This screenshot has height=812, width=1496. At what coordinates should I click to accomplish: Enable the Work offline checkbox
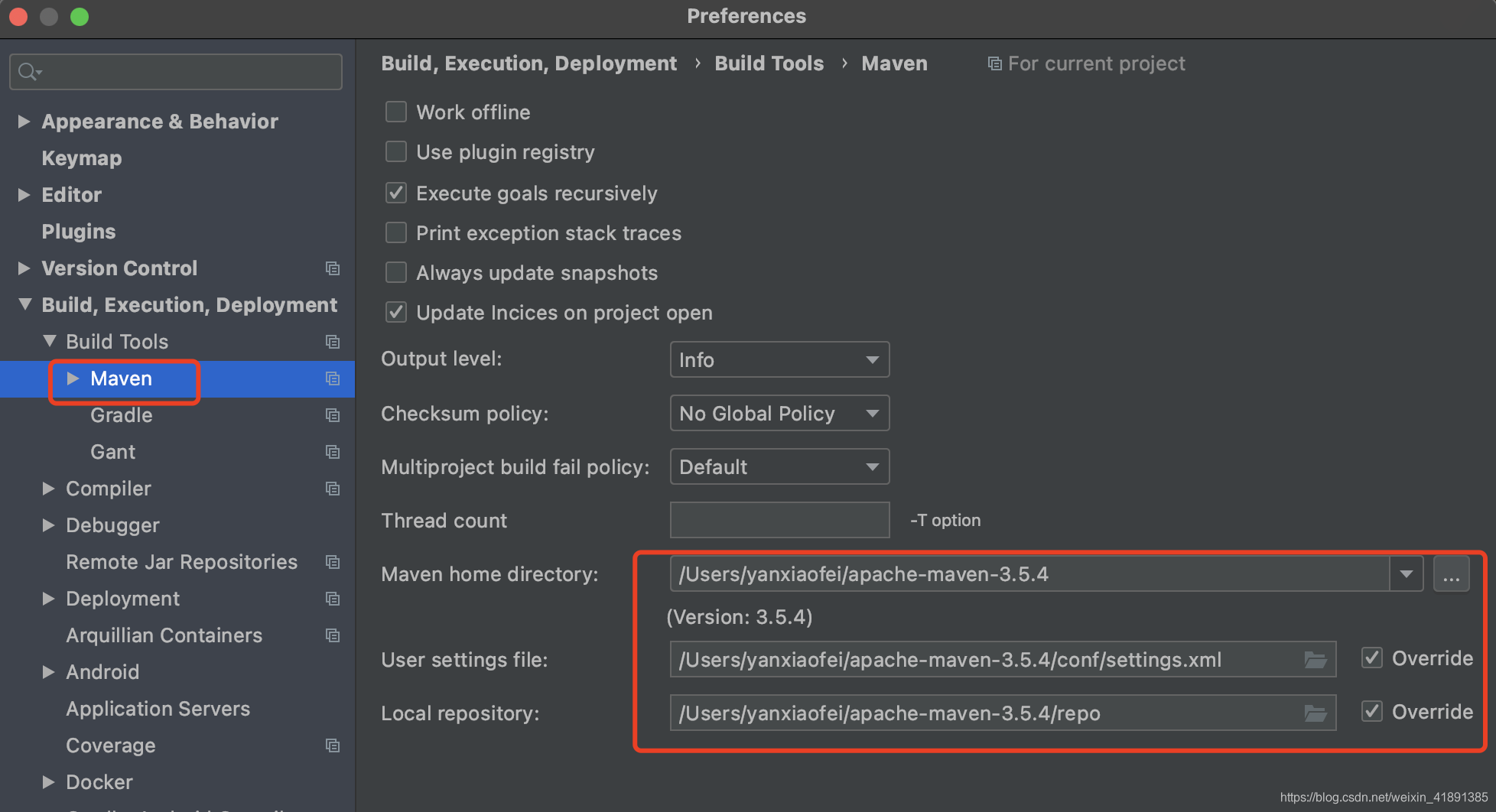tap(396, 112)
